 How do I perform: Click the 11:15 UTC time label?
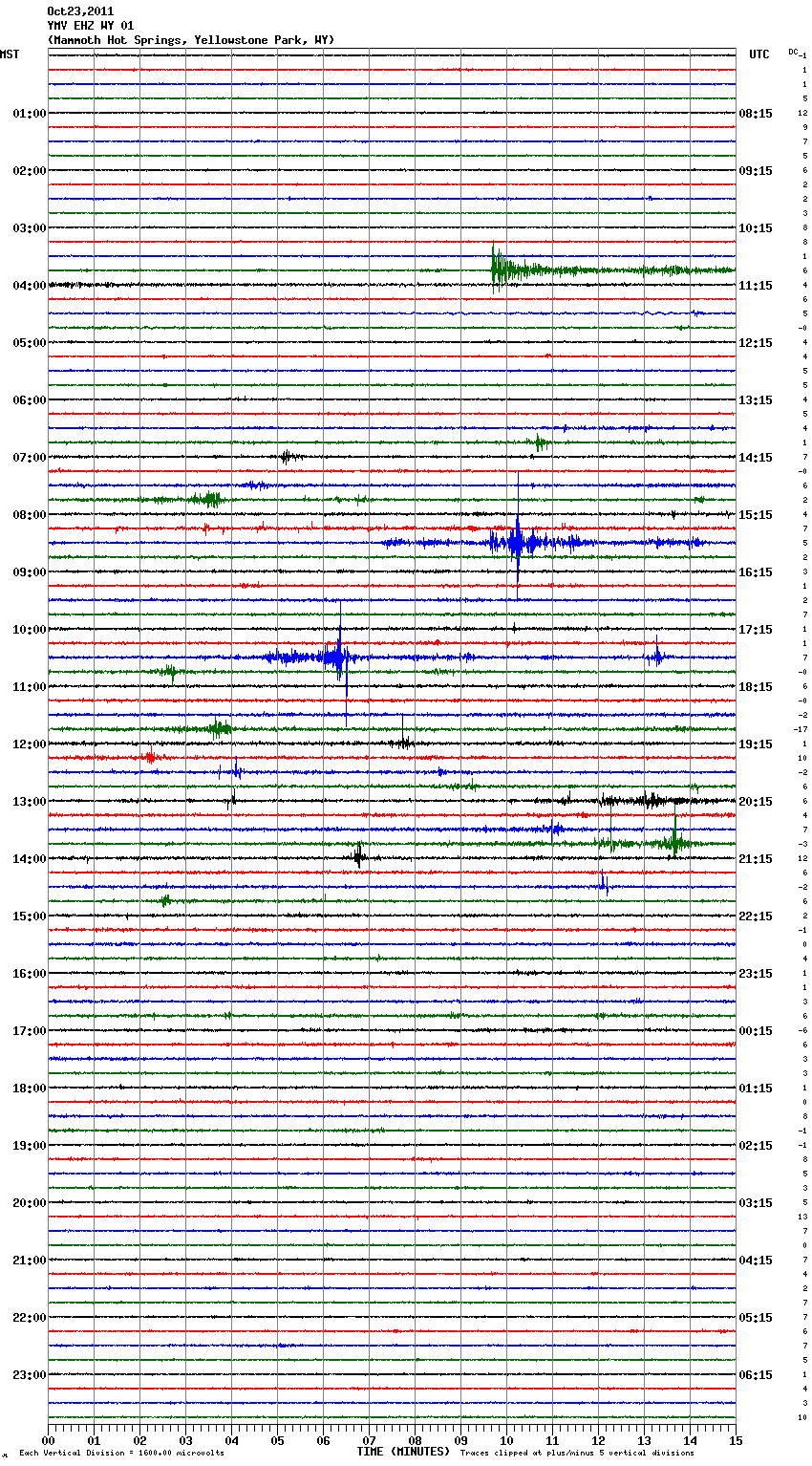756,285
